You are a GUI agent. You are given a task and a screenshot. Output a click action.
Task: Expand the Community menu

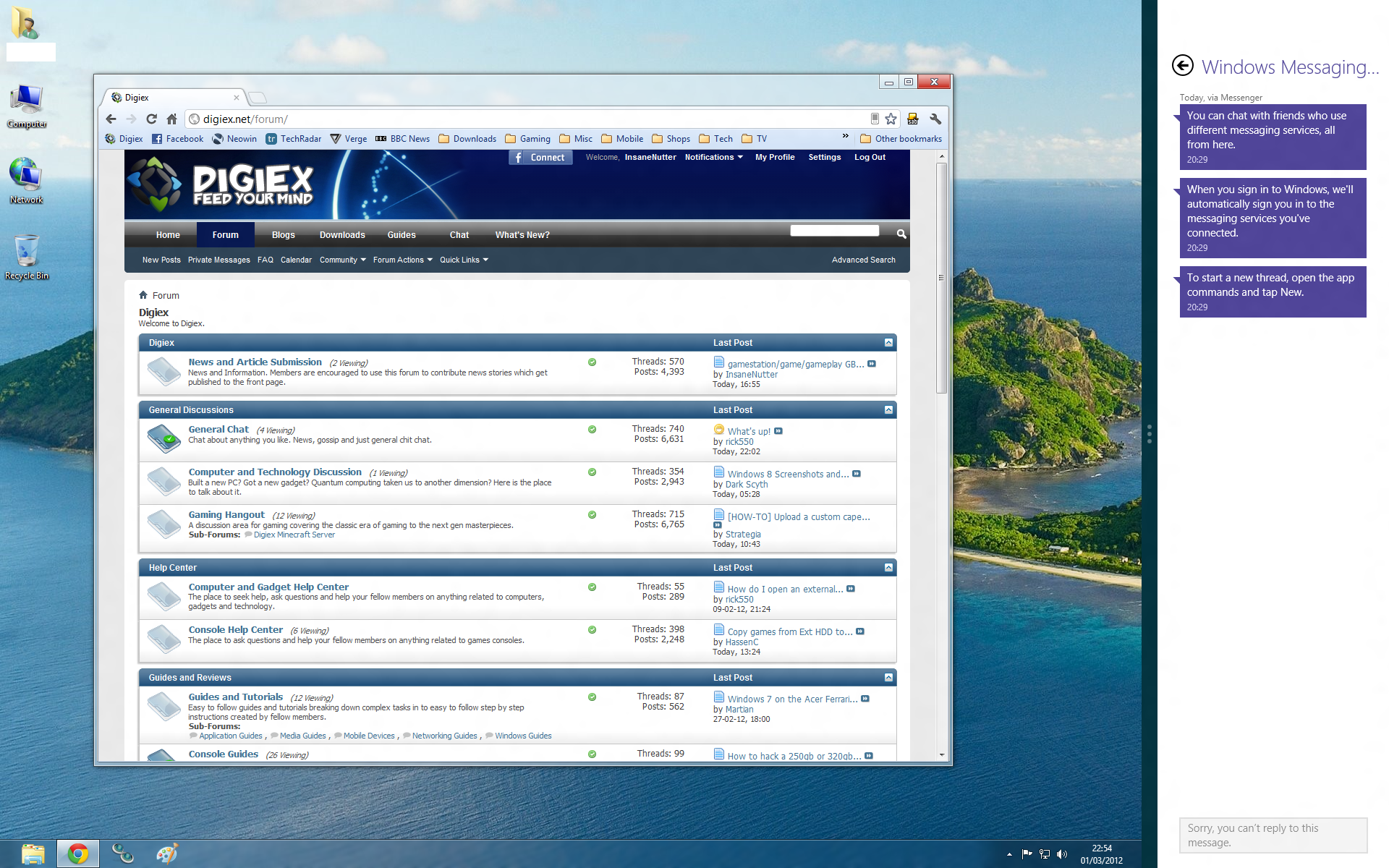click(x=342, y=260)
